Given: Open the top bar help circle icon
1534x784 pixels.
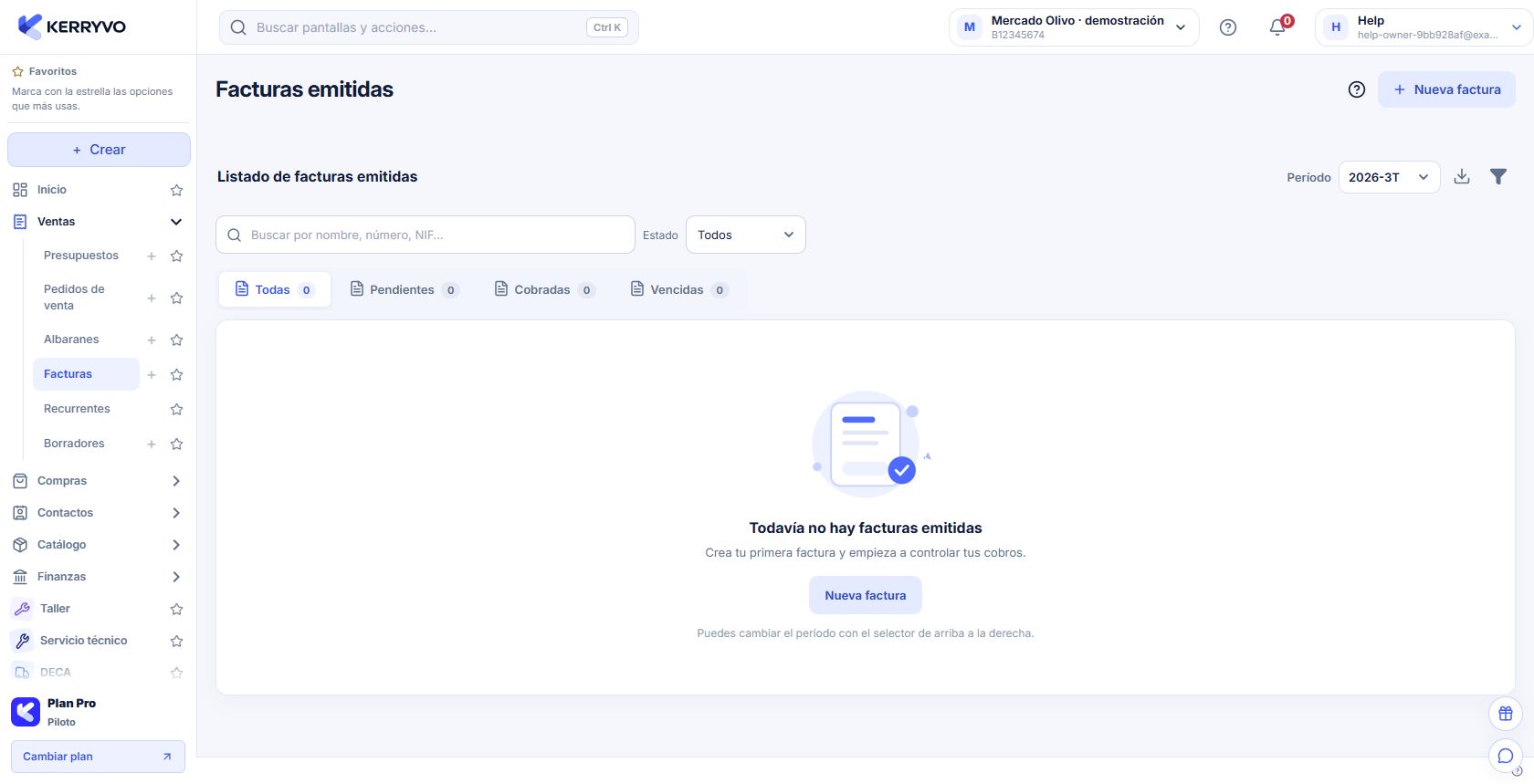Looking at the screenshot, I should click(x=1228, y=27).
